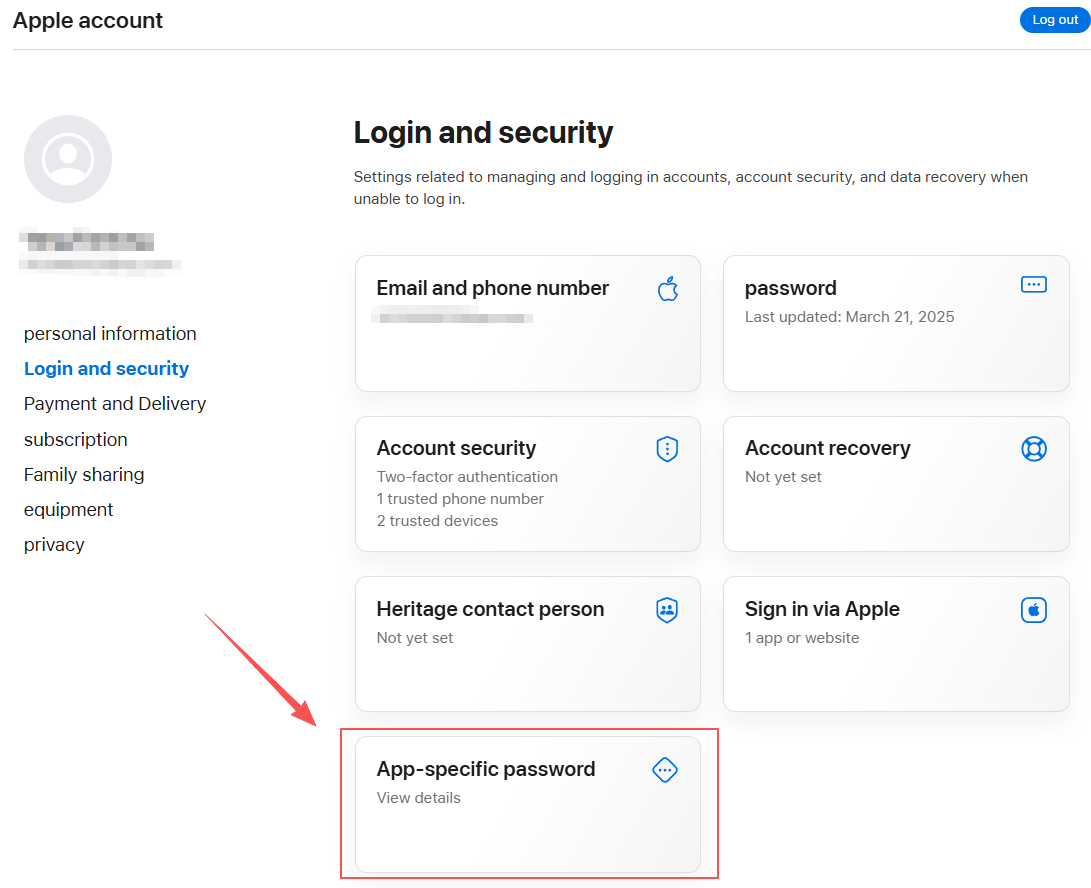Click the Apple account header title
This screenshot has height=888, width=1091.
tap(88, 20)
